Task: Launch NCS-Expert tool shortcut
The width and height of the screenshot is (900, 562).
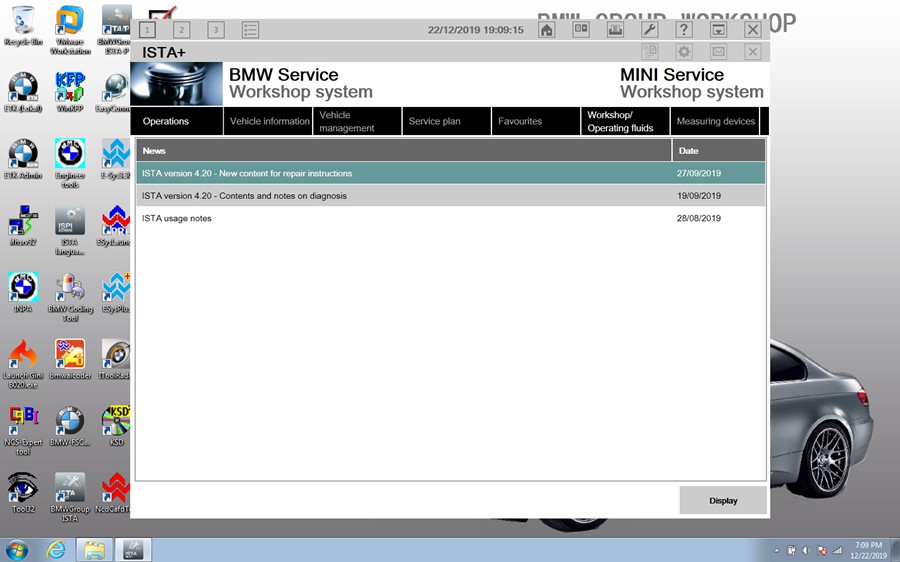Action: 23,431
